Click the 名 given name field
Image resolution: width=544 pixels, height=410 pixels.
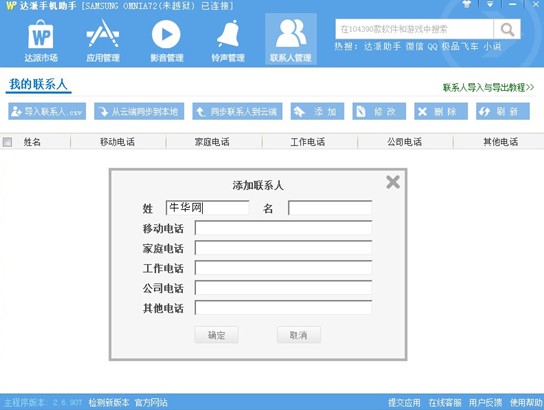330,208
